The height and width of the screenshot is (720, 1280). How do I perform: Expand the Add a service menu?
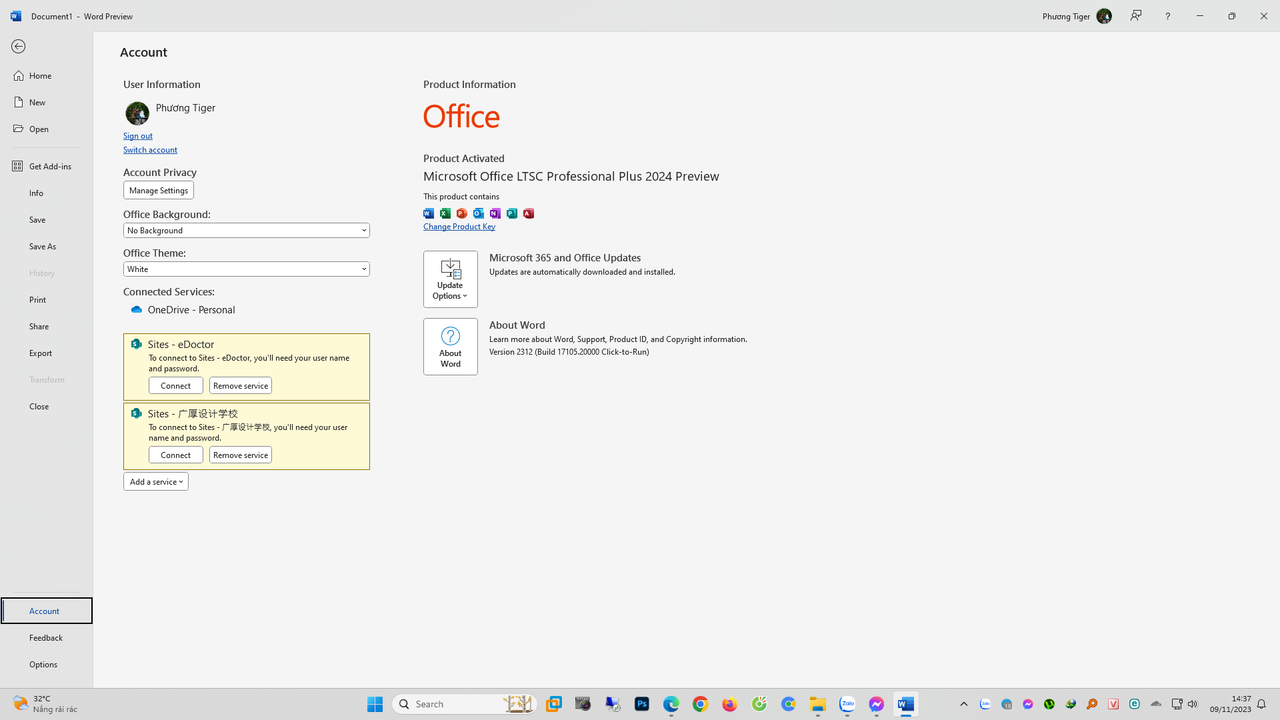[x=156, y=481]
